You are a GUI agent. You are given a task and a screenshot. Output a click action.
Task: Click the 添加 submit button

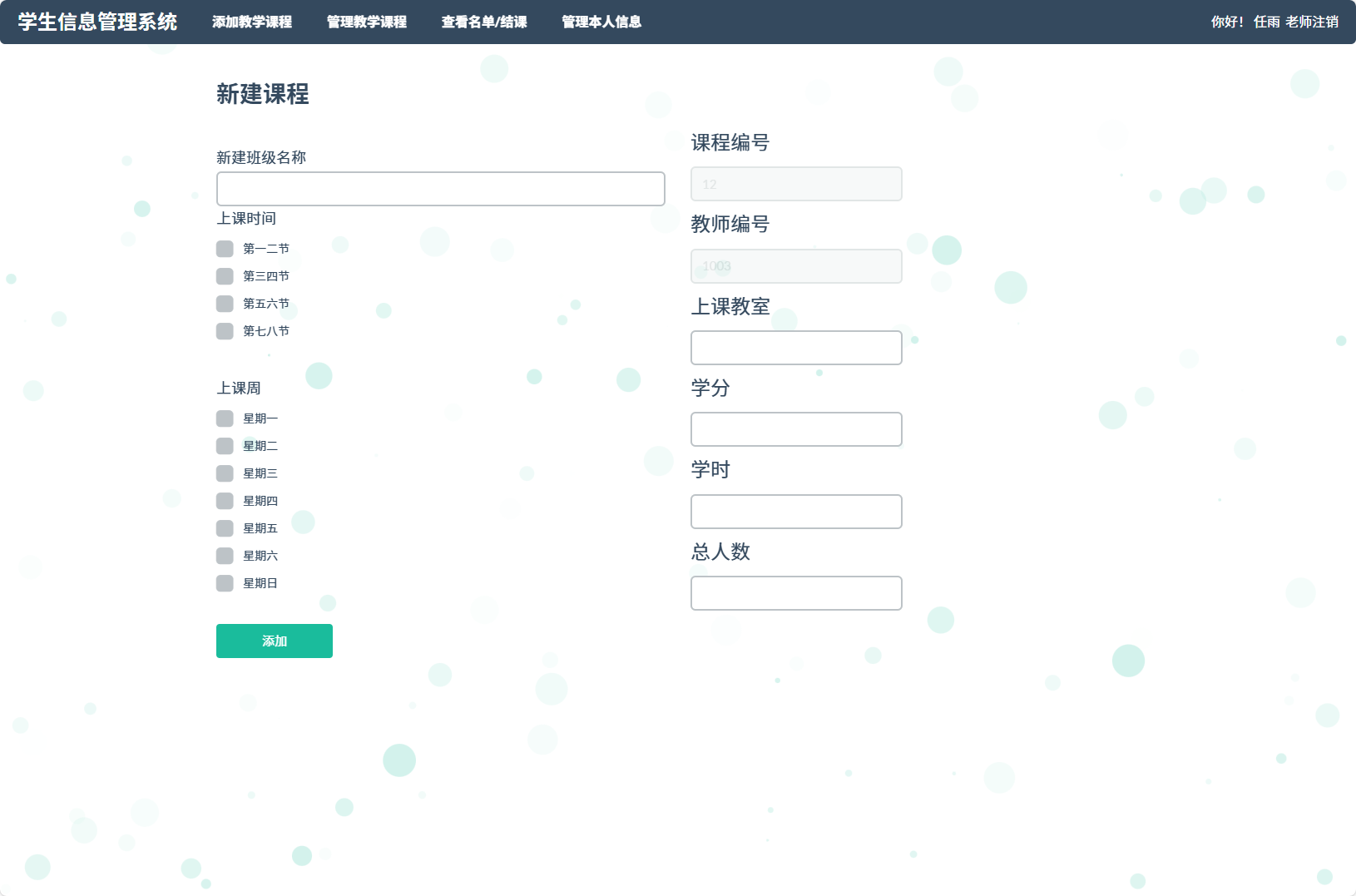(x=274, y=641)
